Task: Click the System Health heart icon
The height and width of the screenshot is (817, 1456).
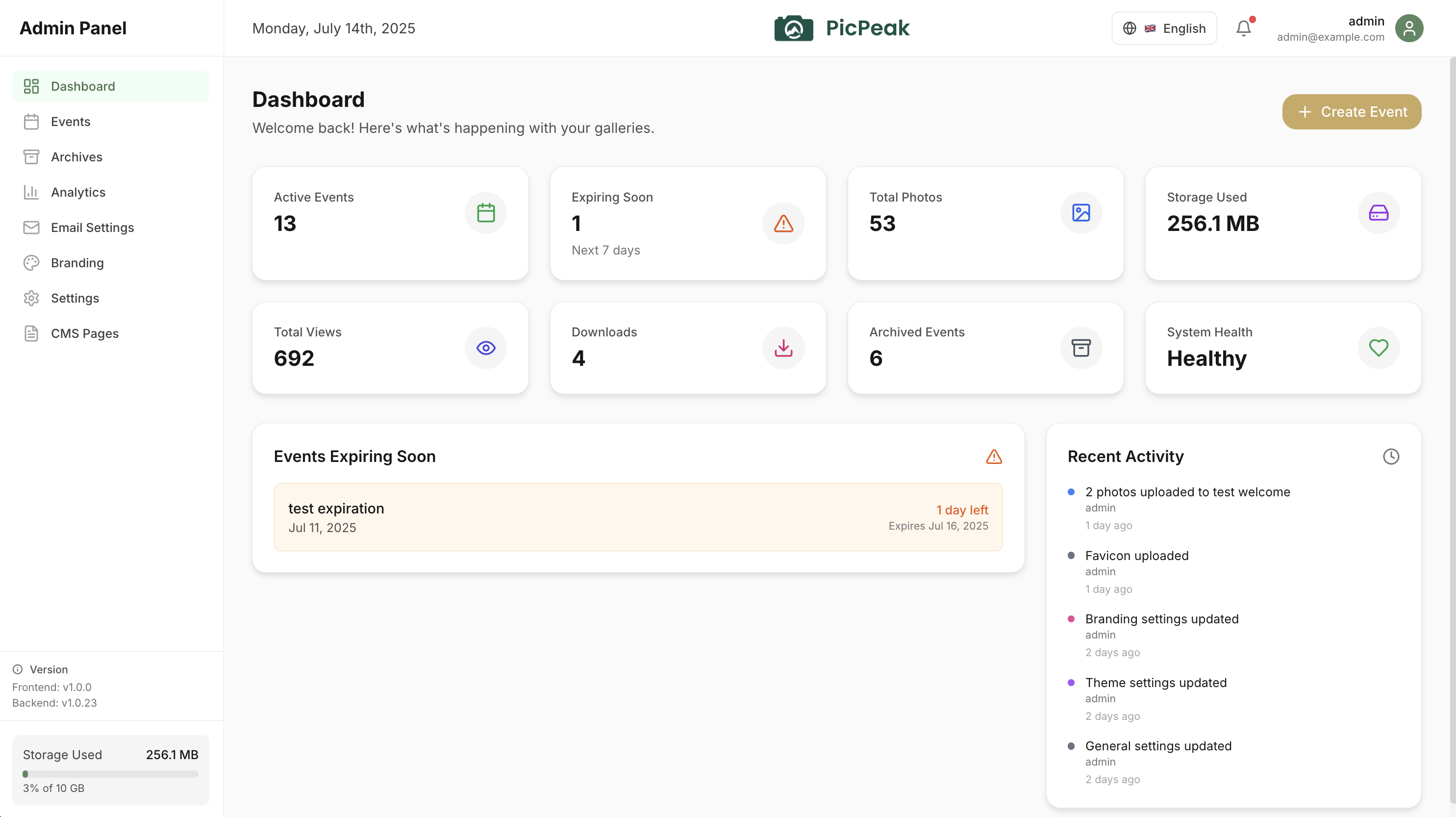Action: tap(1379, 348)
